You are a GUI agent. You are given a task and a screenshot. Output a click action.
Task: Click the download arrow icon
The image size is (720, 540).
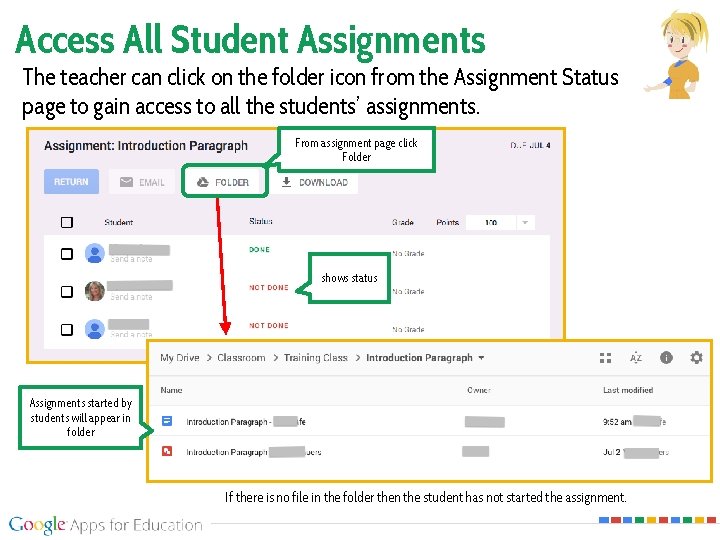(x=286, y=182)
